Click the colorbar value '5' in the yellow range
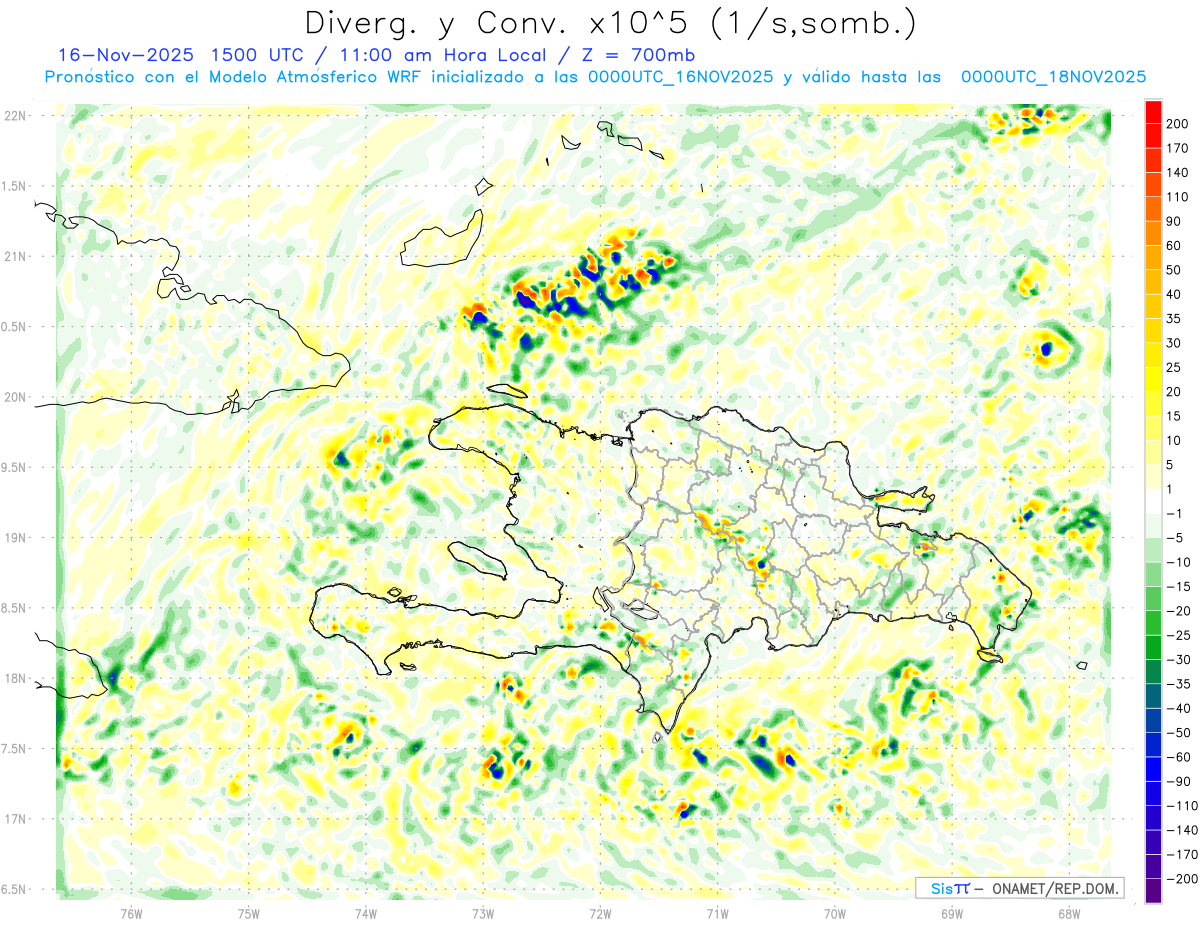1200x927 pixels. (1171, 465)
